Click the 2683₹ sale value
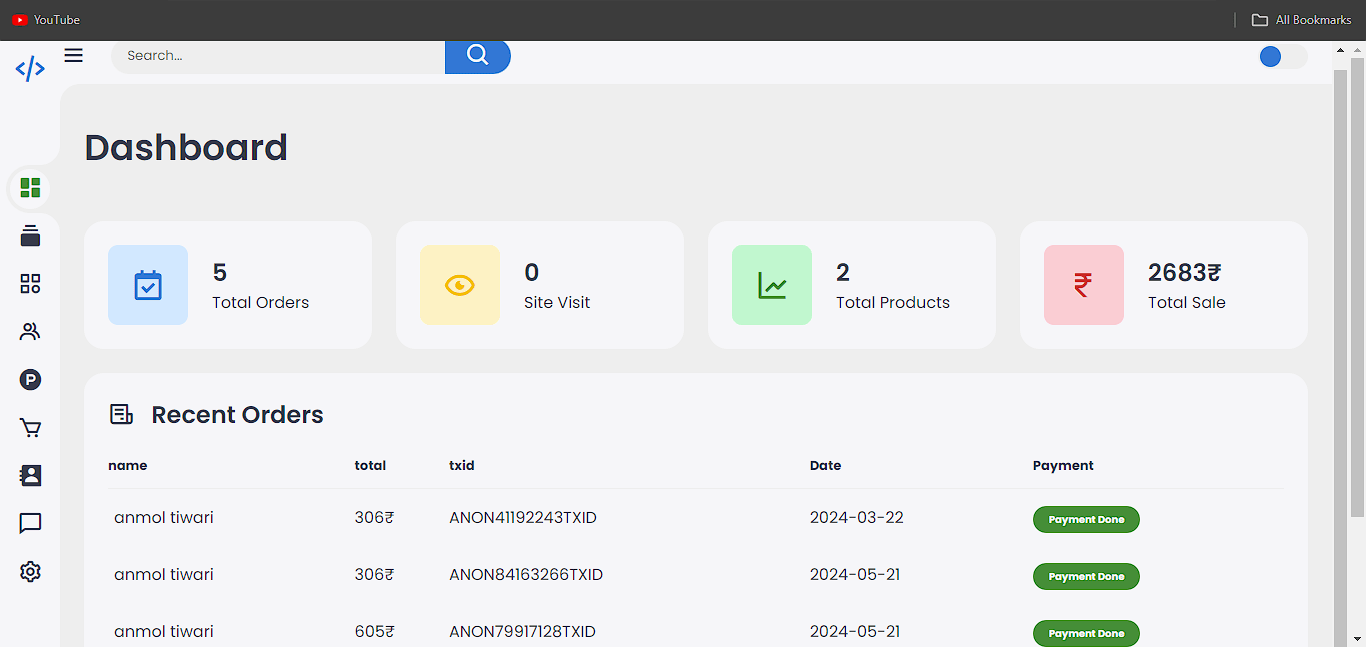Image resolution: width=1366 pixels, height=647 pixels. [x=1184, y=272]
